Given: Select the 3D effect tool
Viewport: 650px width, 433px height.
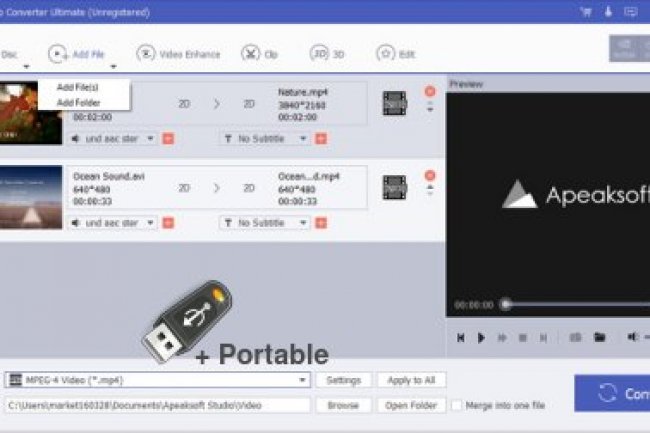Looking at the screenshot, I should pyautogui.click(x=320, y=53).
